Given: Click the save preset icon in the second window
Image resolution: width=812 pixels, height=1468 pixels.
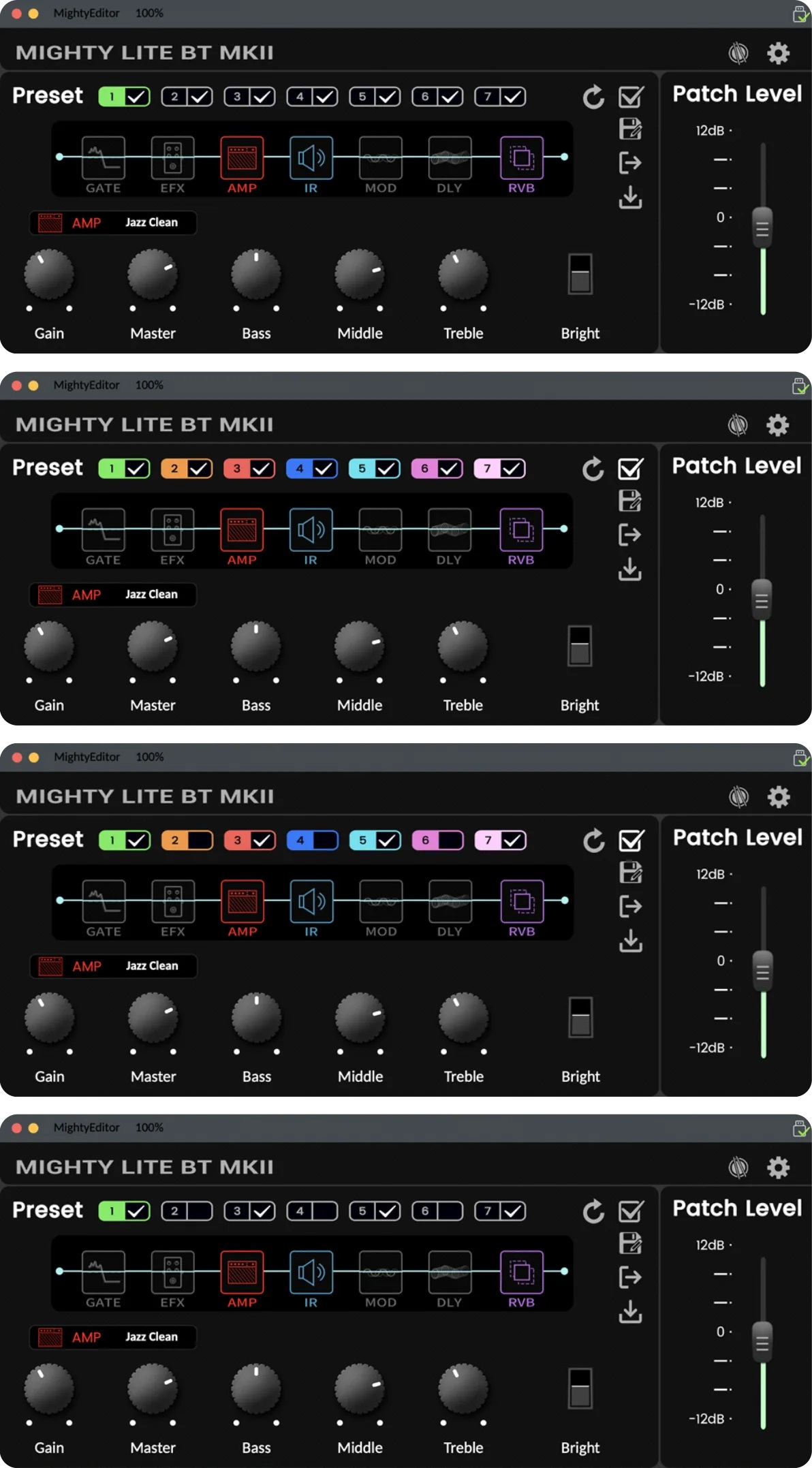Looking at the screenshot, I should [630, 501].
